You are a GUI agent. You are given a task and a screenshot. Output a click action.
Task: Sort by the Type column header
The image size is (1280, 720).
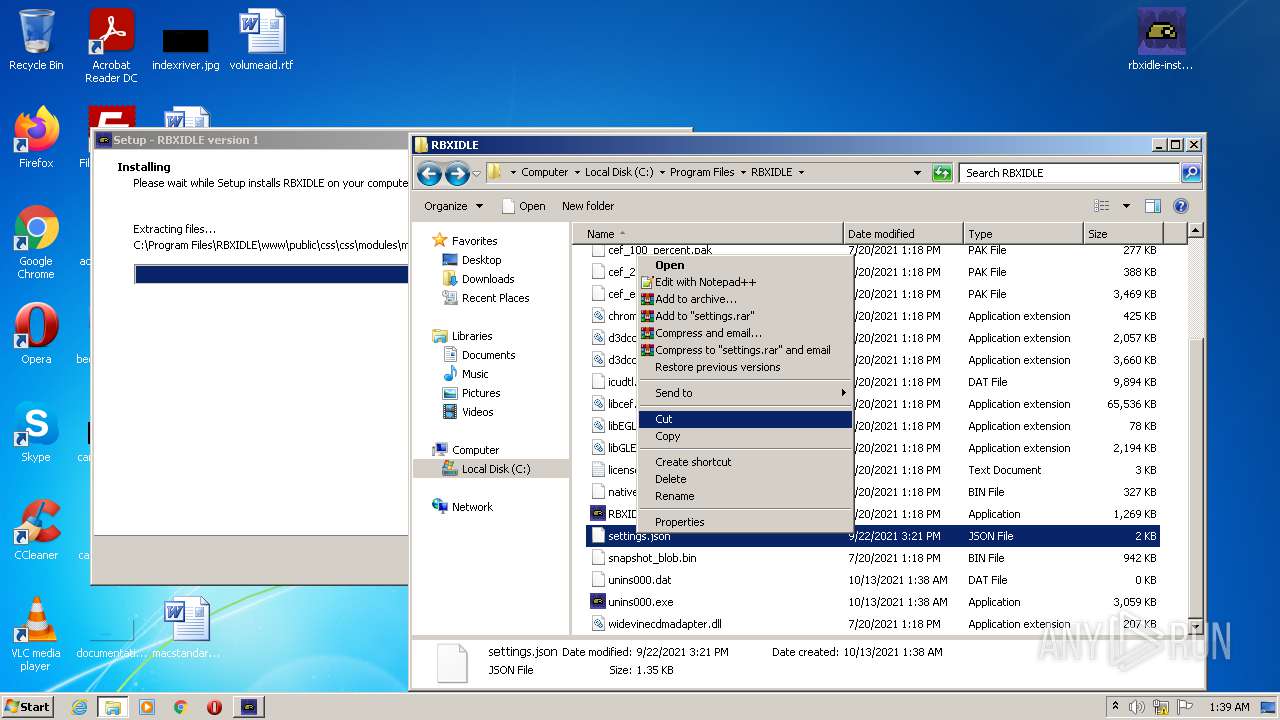pos(1023,234)
